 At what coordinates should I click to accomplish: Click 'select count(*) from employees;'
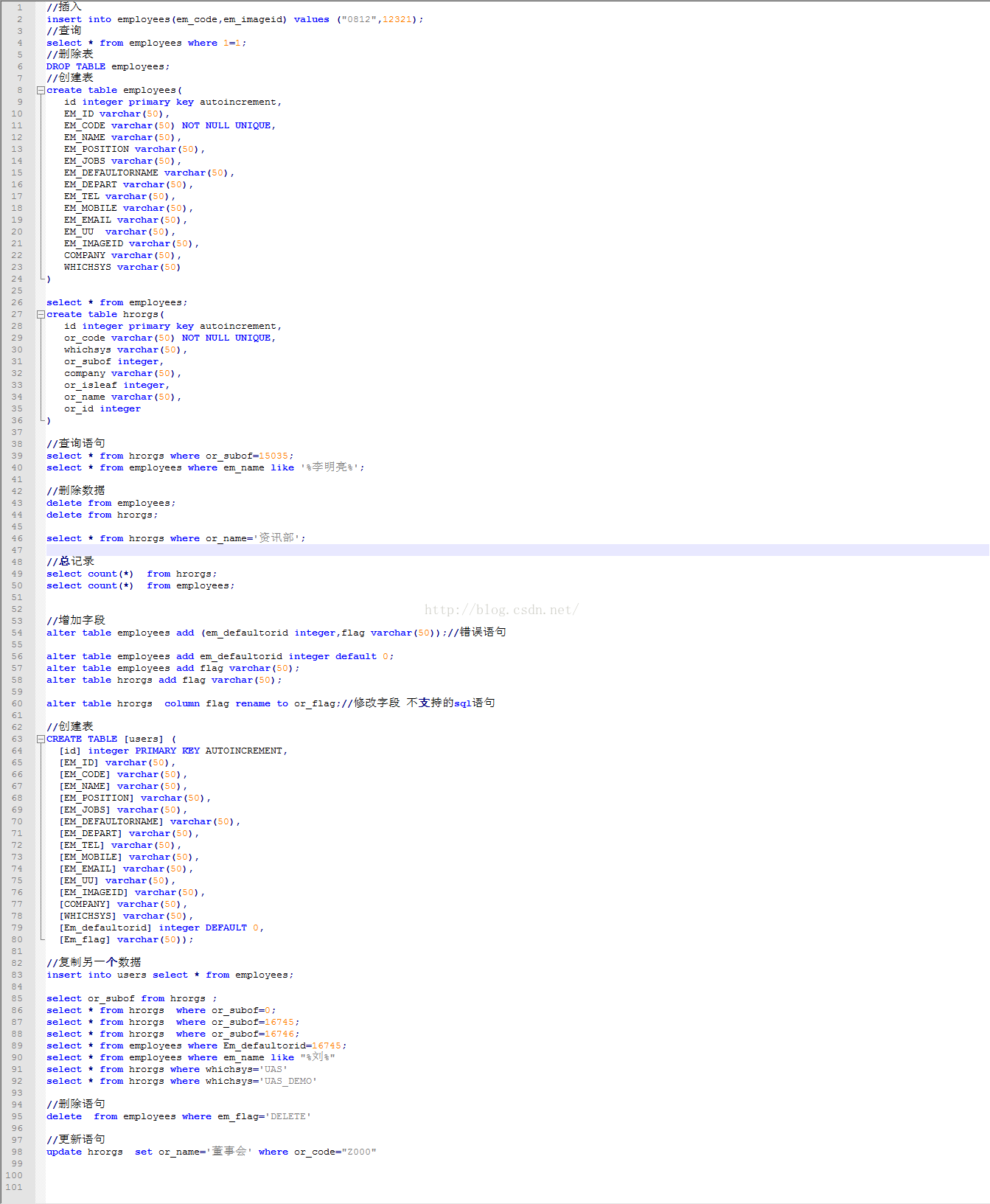pyautogui.click(x=141, y=585)
